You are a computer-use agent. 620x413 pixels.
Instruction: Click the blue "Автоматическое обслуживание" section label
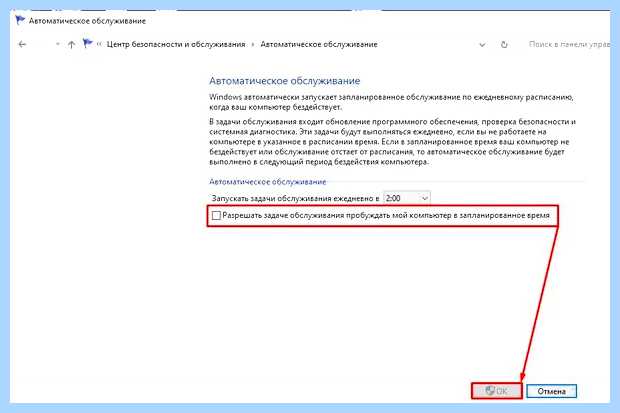[x=267, y=182]
